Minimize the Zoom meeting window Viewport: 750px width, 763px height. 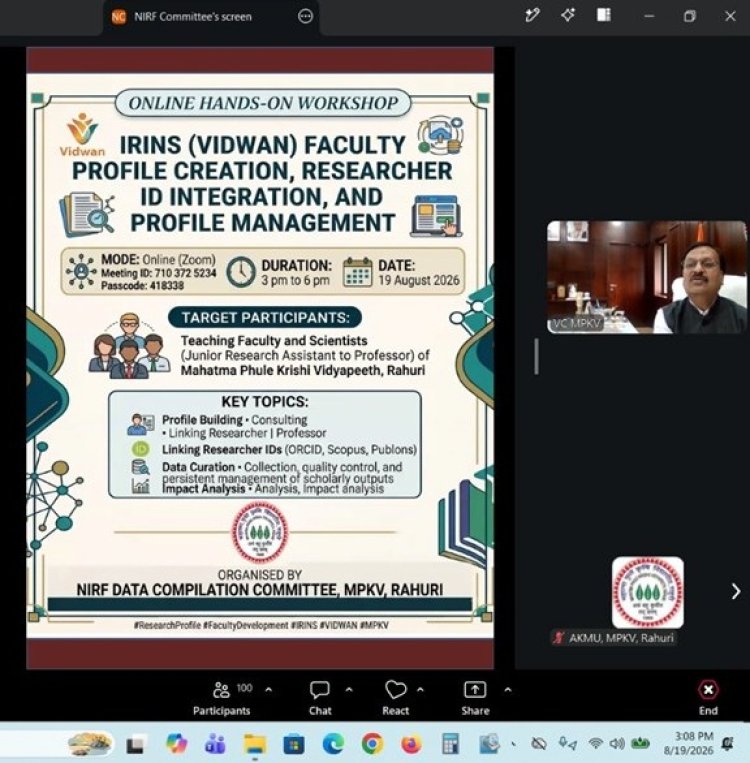[649, 16]
